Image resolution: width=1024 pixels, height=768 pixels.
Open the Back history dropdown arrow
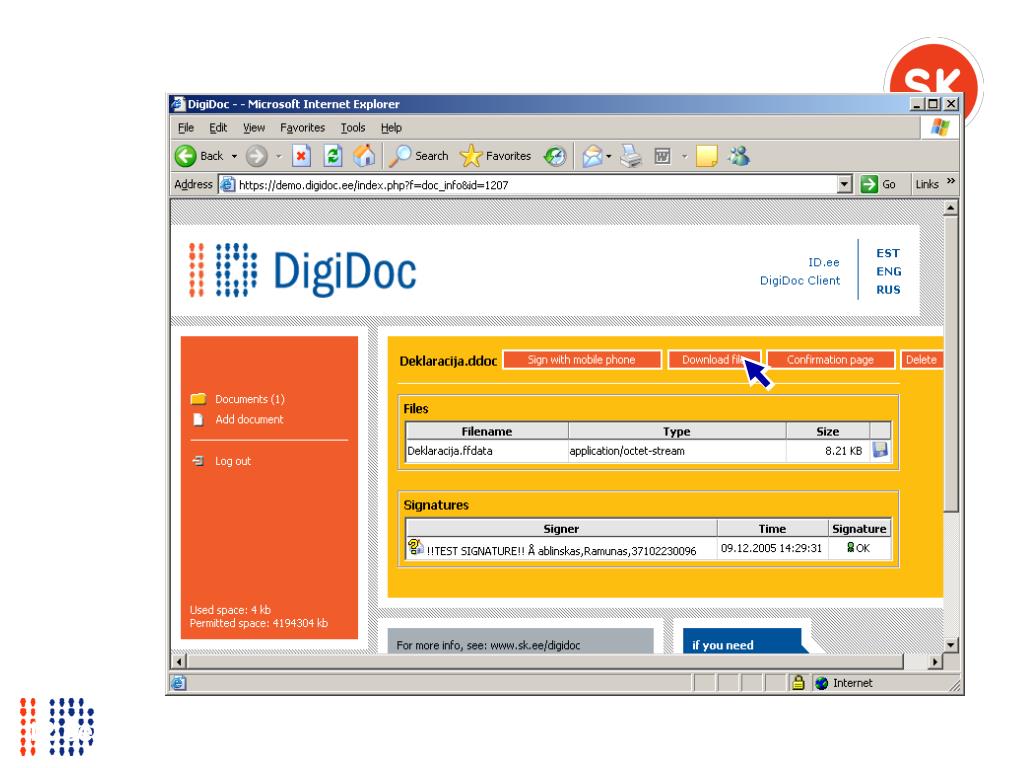[x=234, y=157]
